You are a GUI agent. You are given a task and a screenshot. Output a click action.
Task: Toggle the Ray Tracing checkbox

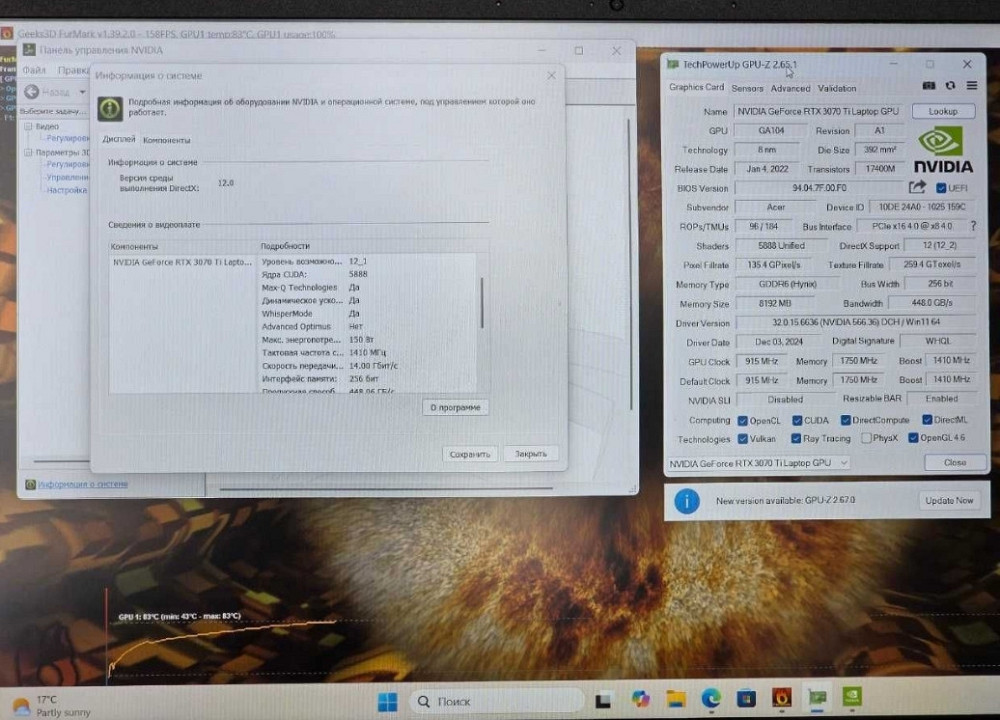[x=796, y=438]
